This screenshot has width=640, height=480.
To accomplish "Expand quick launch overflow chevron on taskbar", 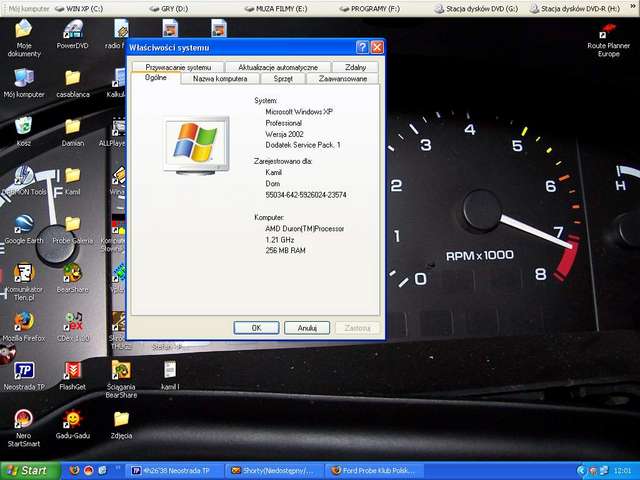I will [118, 468].
